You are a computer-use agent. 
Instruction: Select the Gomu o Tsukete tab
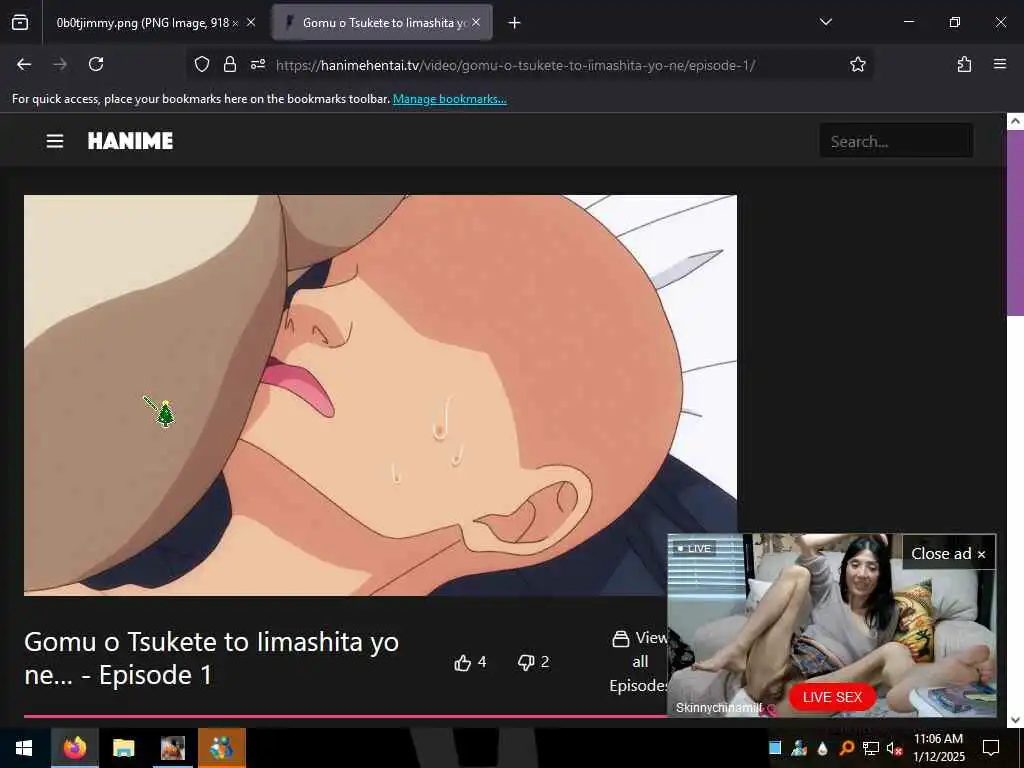[x=381, y=23]
